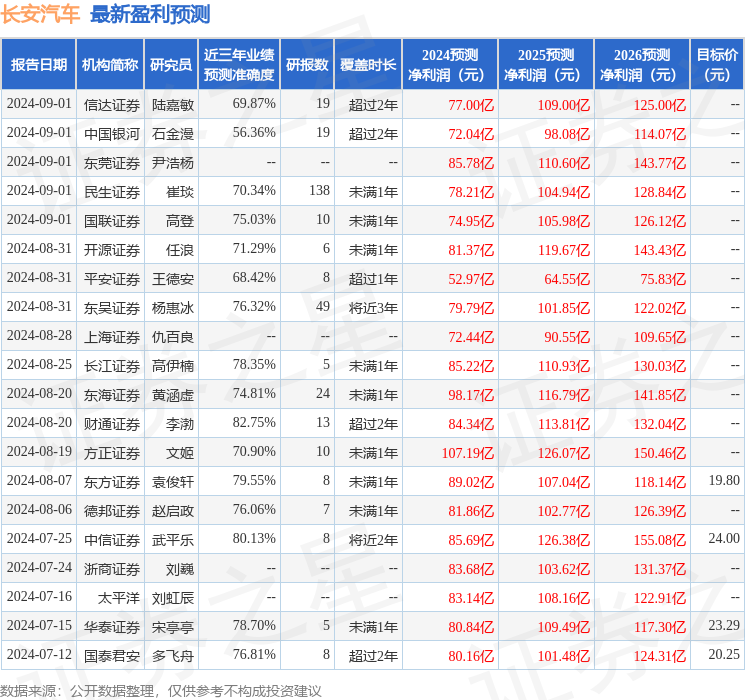Click the 126.38亿 2025 profit value
Viewport: 745px width, 700px height.
(x=564, y=539)
